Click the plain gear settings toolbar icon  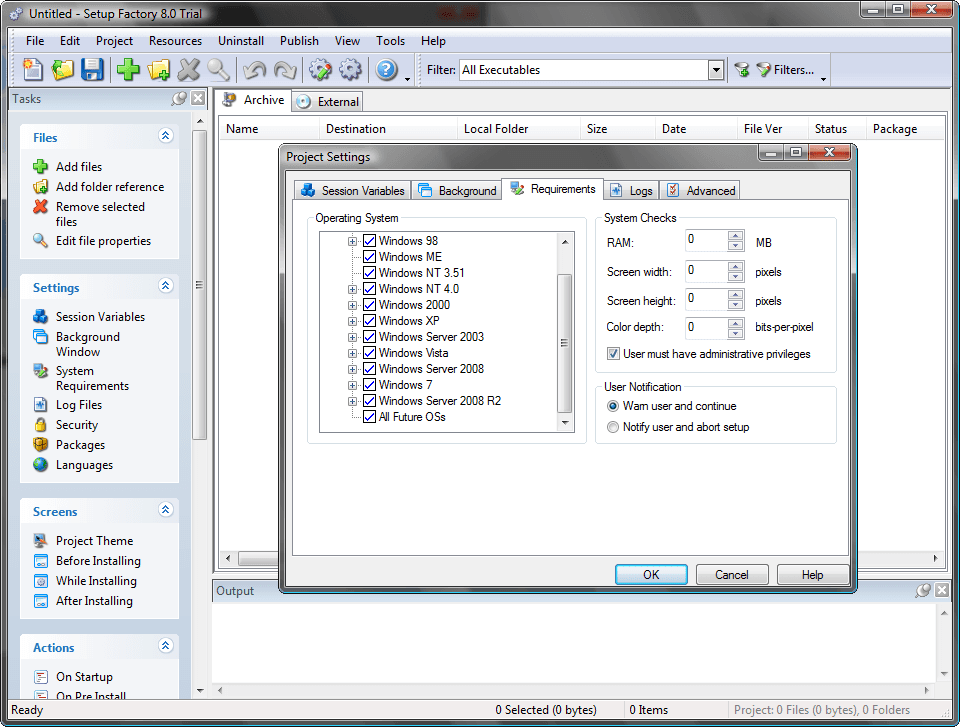click(x=350, y=70)
